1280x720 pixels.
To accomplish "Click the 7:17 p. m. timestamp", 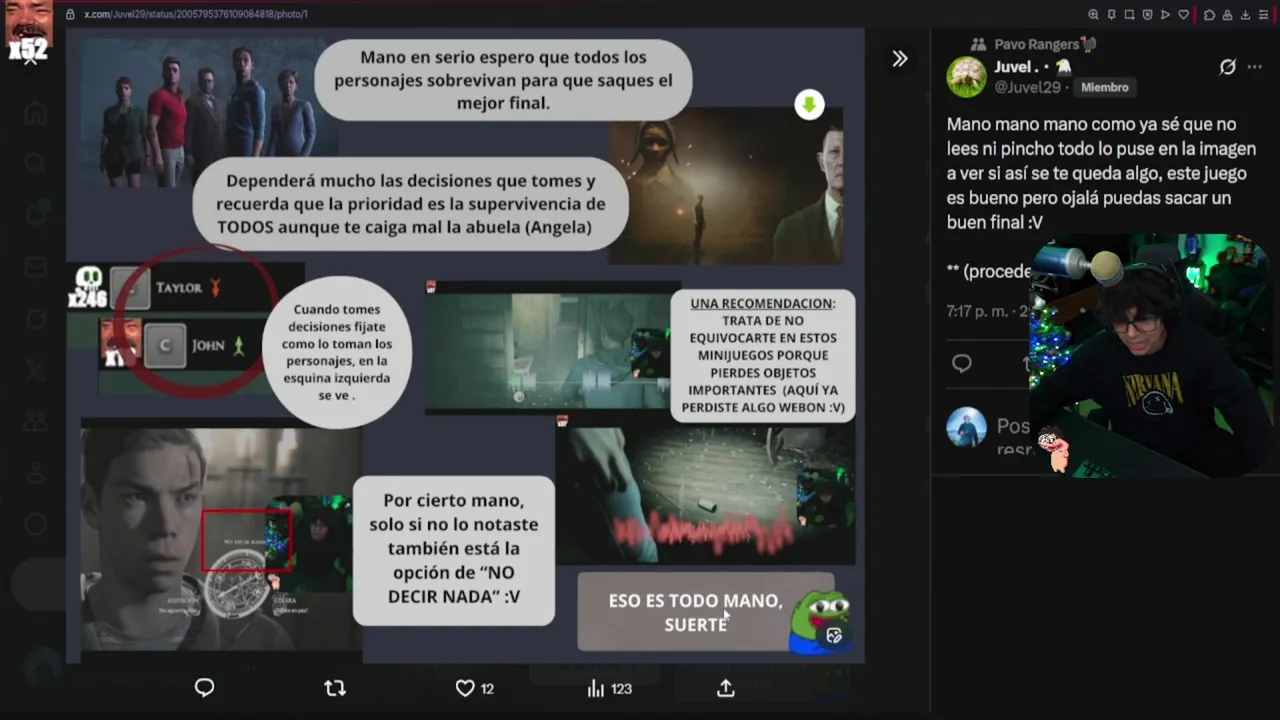I will click(980, 311).
